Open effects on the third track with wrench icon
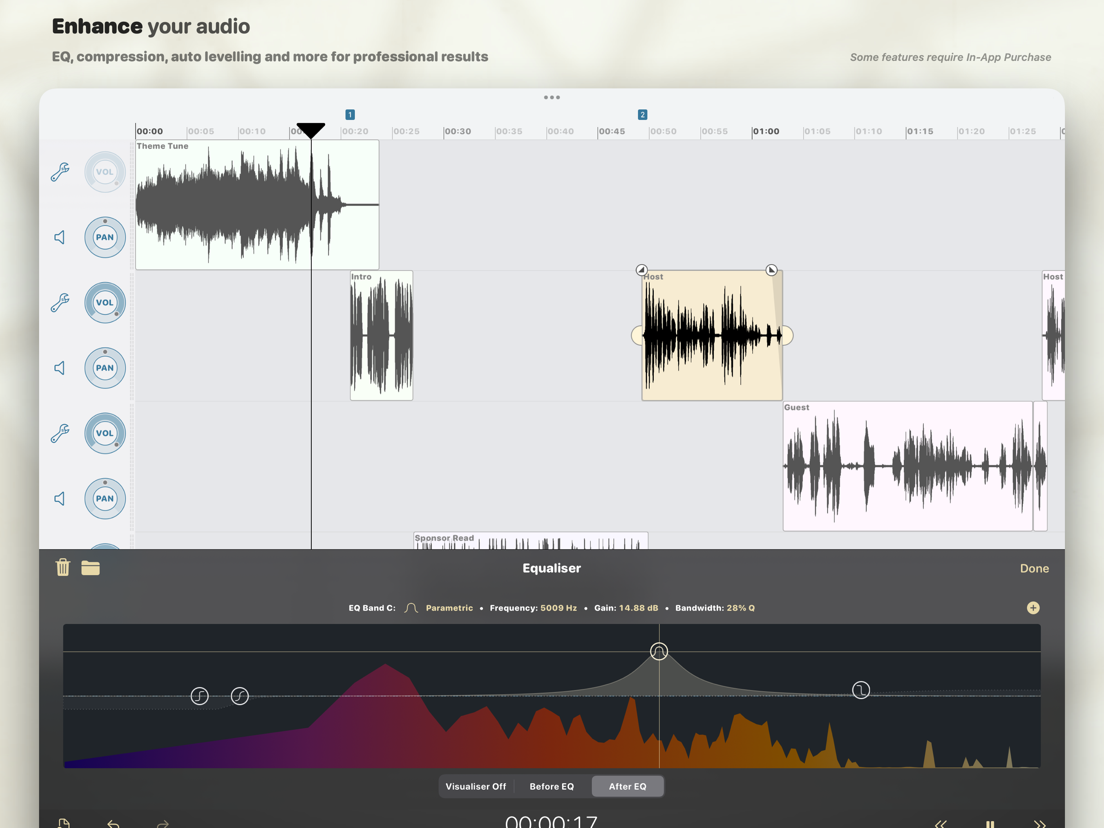This screenshot has width=1104, height=828. point(59,434)
